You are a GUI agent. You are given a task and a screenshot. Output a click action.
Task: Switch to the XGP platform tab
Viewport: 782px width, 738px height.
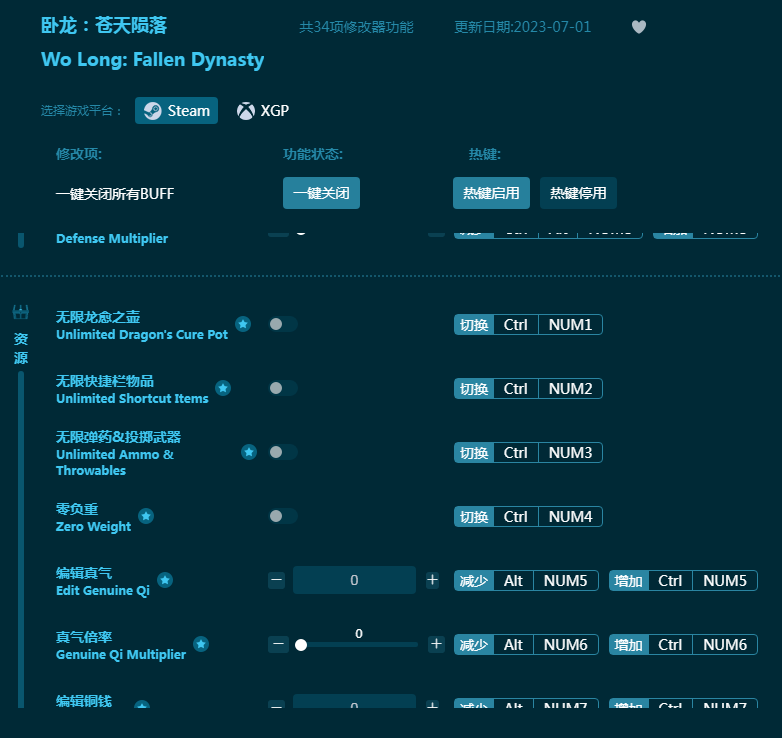263,111
